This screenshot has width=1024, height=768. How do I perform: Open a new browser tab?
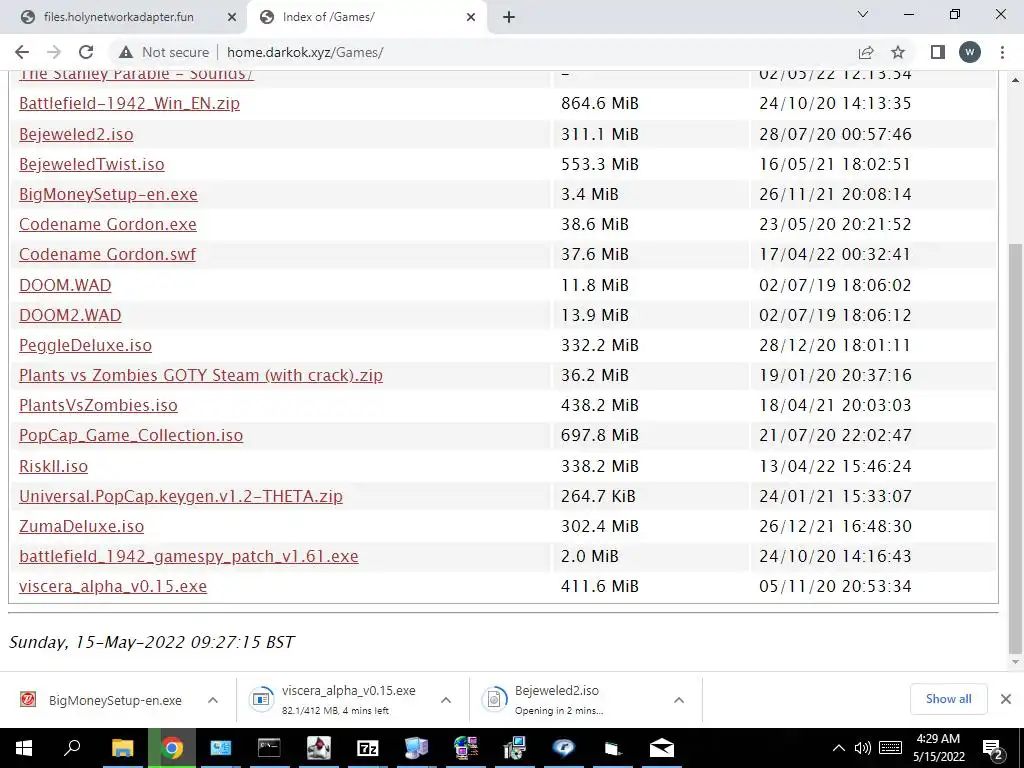pyautogui.click(x=509, y=17)
